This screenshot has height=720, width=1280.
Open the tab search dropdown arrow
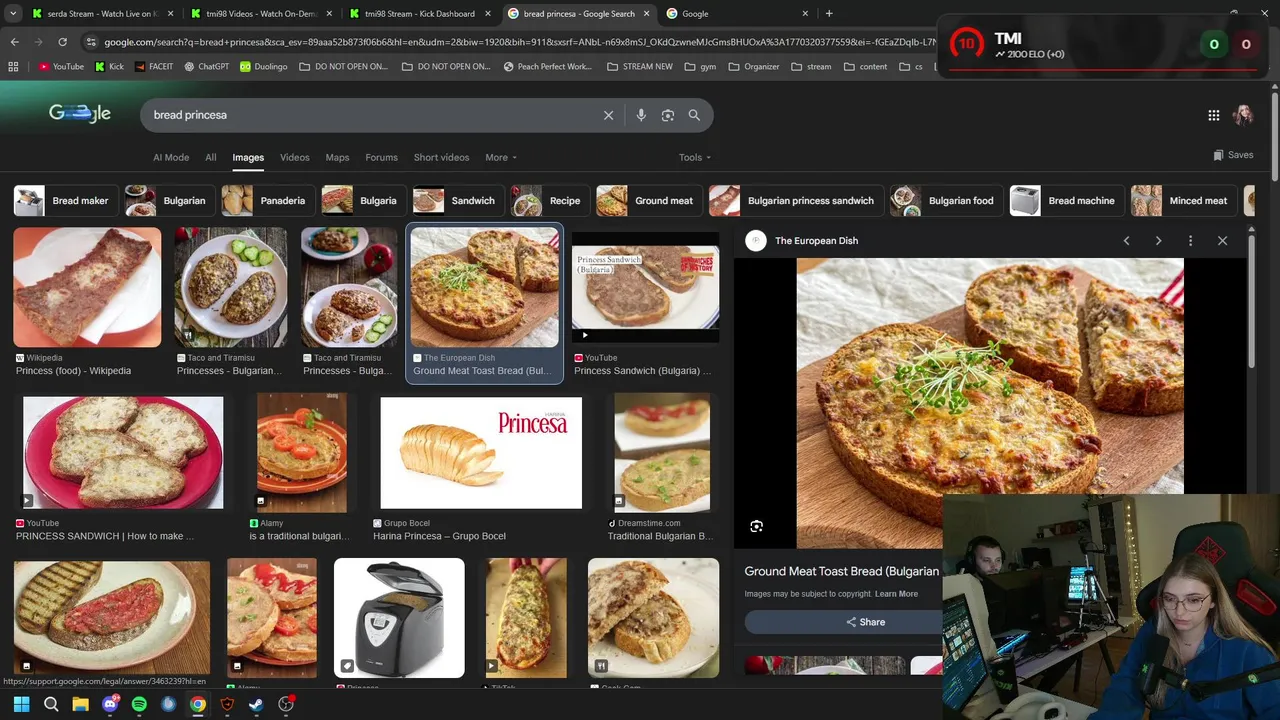(x=13, y=14)
